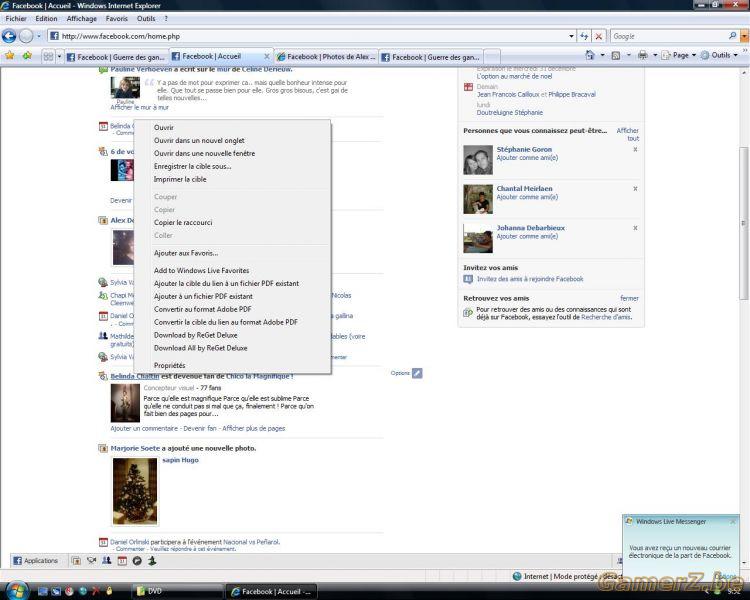Click the browser Forward arrow button
This screenshot has height=600, width=750.
[x=26, y=36]
